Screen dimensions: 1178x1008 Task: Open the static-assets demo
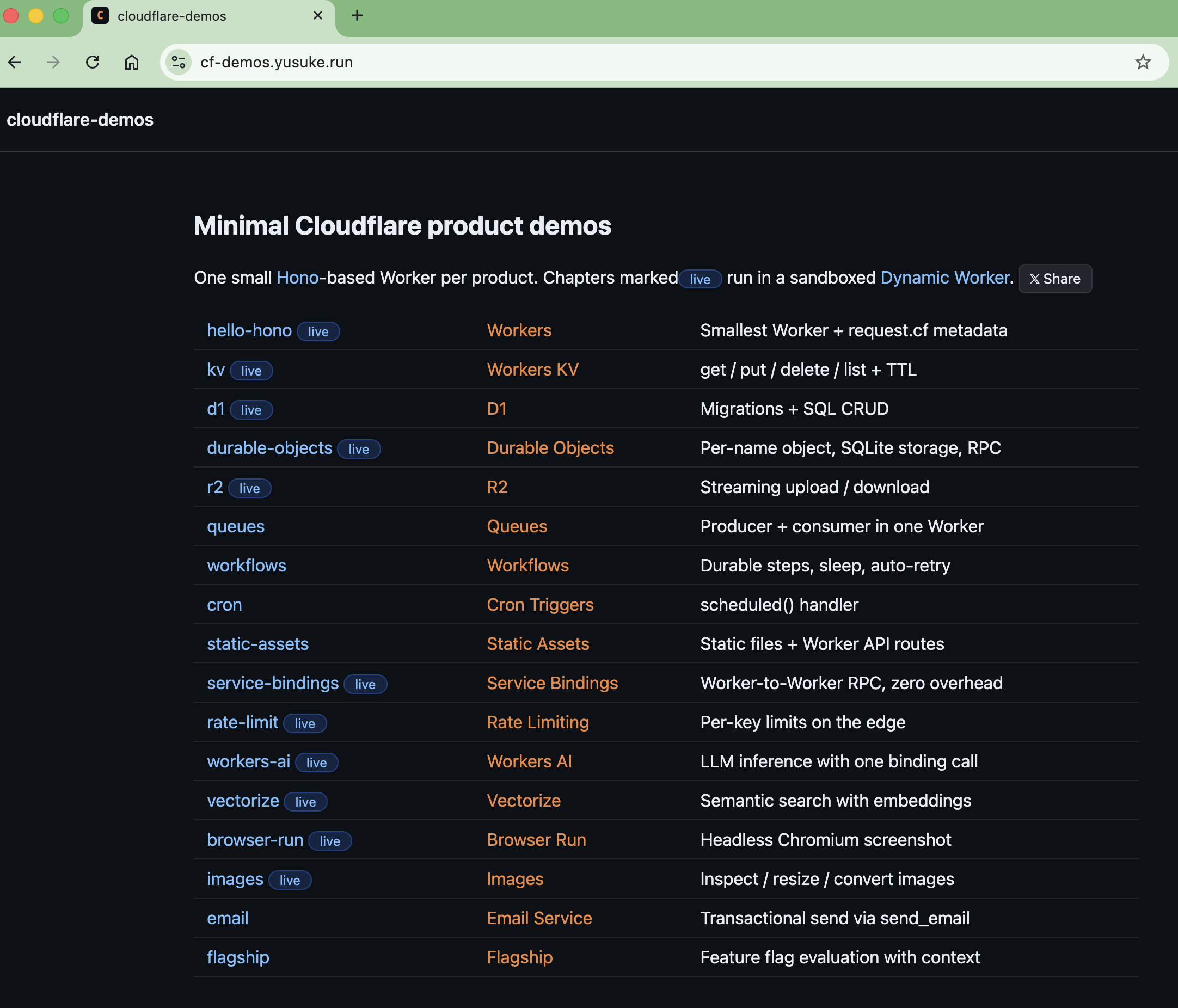[258, 644]
